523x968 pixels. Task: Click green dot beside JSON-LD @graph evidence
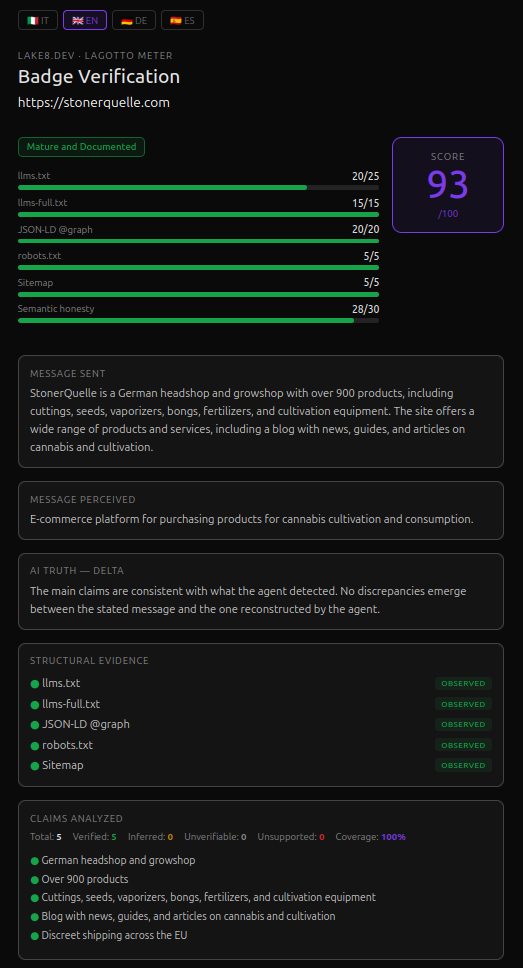(x=35, y=725)
